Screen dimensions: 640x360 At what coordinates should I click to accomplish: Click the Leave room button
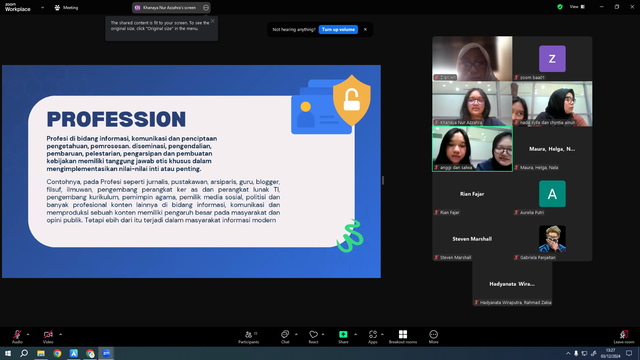click(x=624, y=337)
